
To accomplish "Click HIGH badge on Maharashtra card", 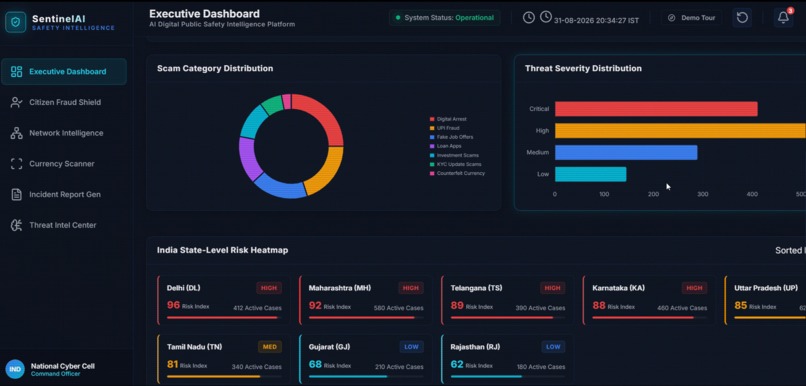I will coord(411,288).
